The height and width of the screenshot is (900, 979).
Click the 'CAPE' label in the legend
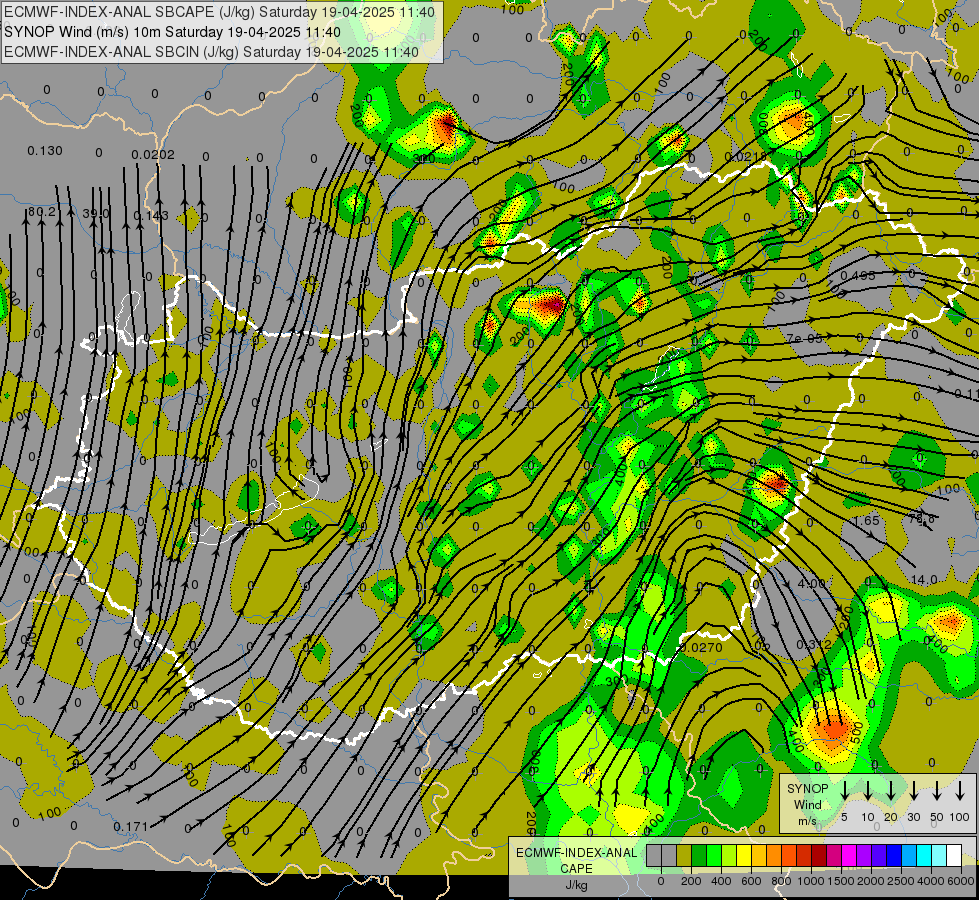coord(576,869)
